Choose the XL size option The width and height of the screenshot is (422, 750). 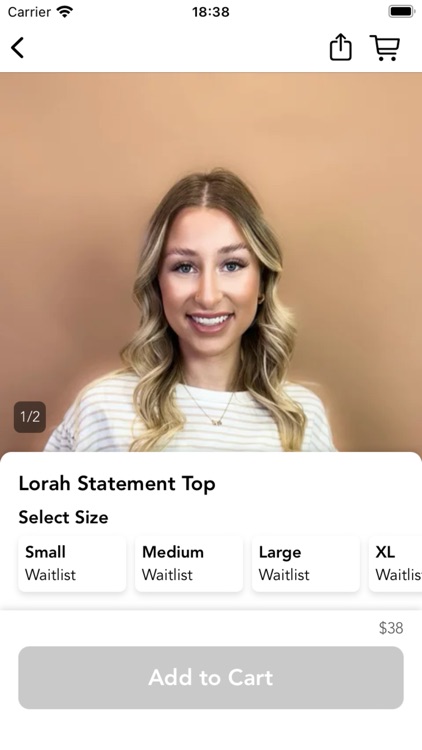(x=396, y=563)
